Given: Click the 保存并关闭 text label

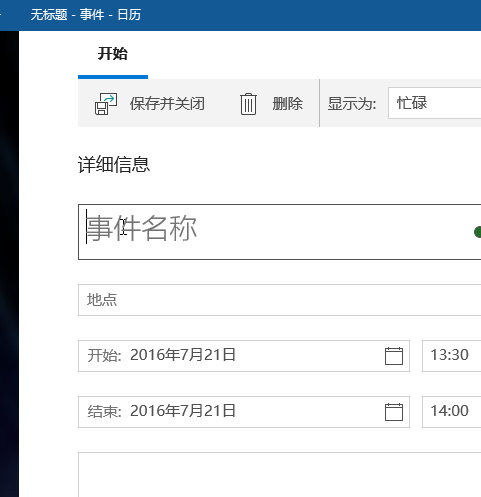Looking at the screenshot, I should tap(167, 104).
